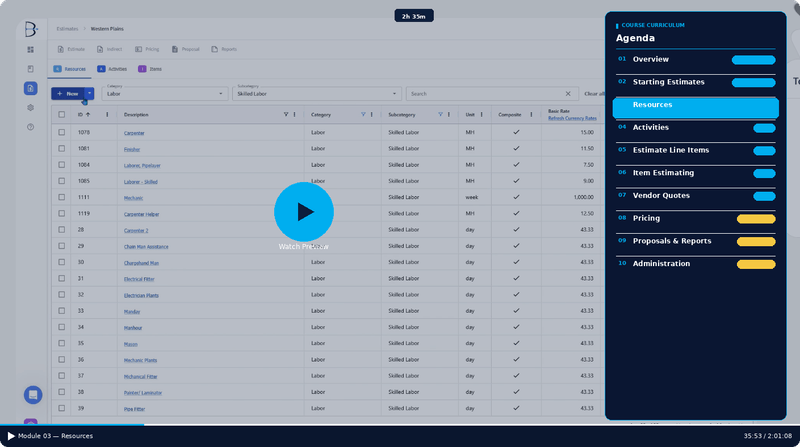Select Starting Estimates in the Agenda
The width and height of the screenshot is (800, 447).
click(x=695, y=82)
